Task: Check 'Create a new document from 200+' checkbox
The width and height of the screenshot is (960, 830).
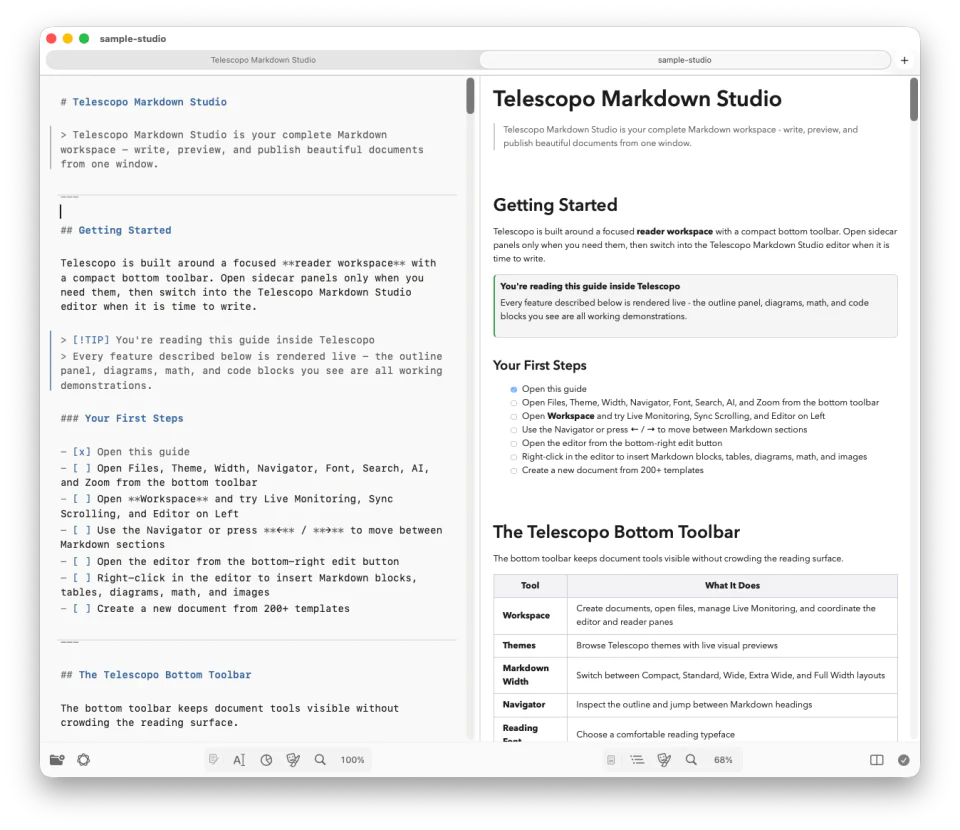Action: click(514, 471)
